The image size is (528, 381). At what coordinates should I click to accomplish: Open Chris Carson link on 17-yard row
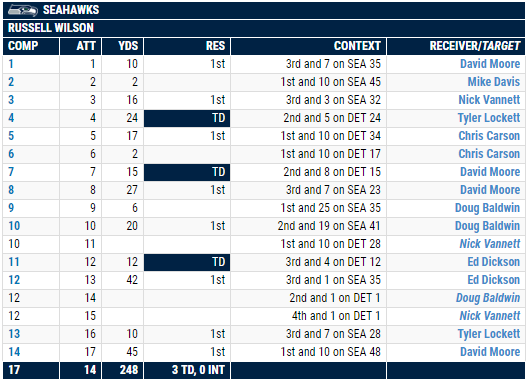click(x=489, y=136)
